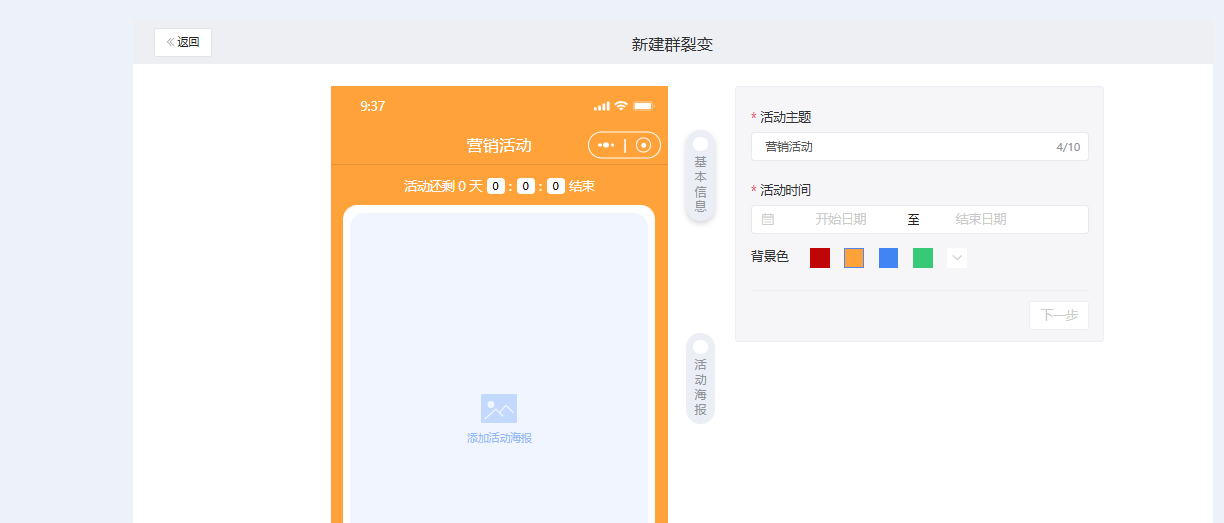Expand the custom background color dropdown
The image size is (1224, 523).
(957, 258)
